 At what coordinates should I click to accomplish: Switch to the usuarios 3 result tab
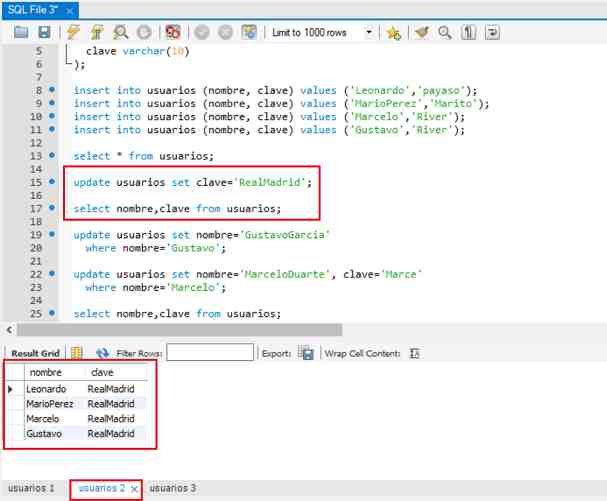[172, 488]
